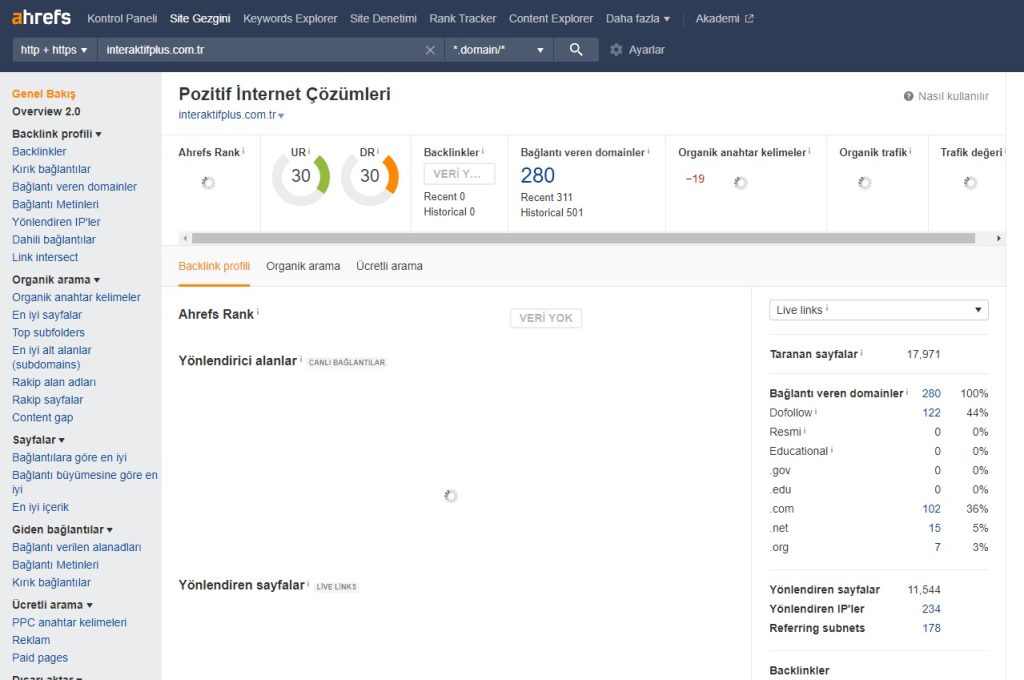Screen dimensions: 1024x680
Task: Open En iyi içerik in sidebar
Action: 40,507
